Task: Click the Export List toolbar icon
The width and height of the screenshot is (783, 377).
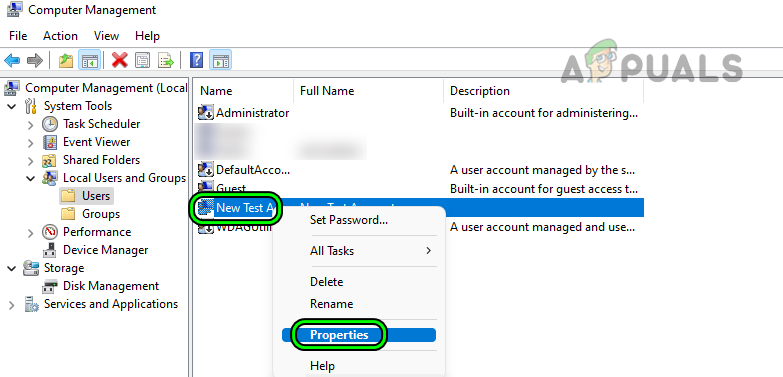Action: point(166,61)
